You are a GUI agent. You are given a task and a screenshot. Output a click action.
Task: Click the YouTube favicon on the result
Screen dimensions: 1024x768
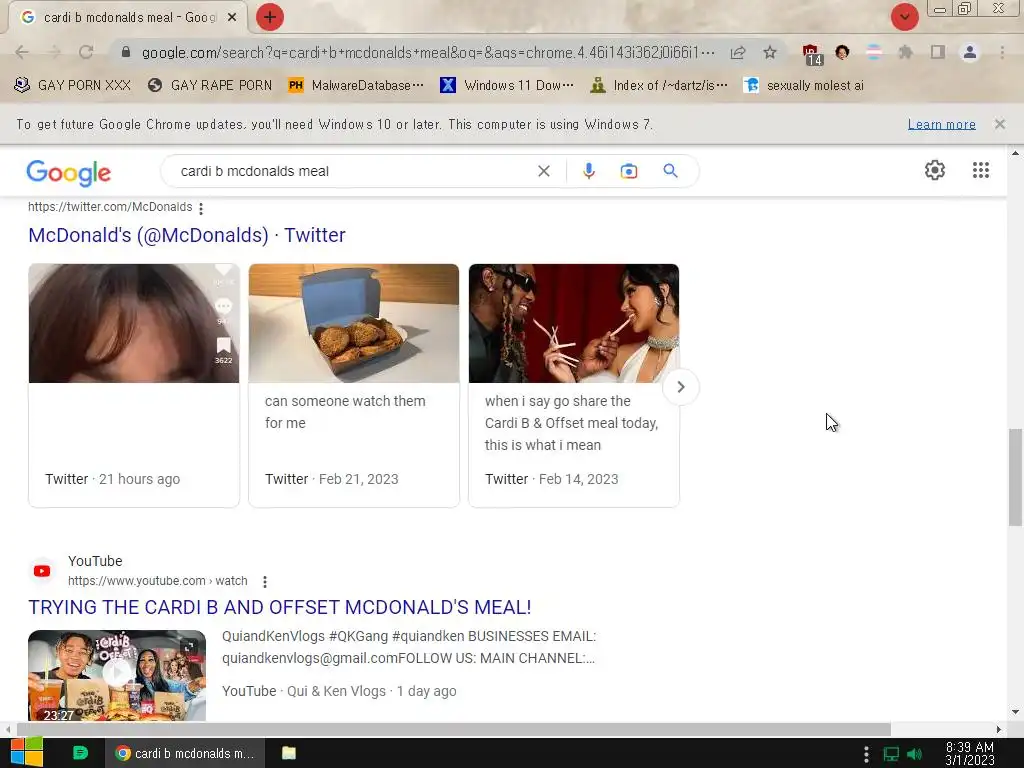42,571
